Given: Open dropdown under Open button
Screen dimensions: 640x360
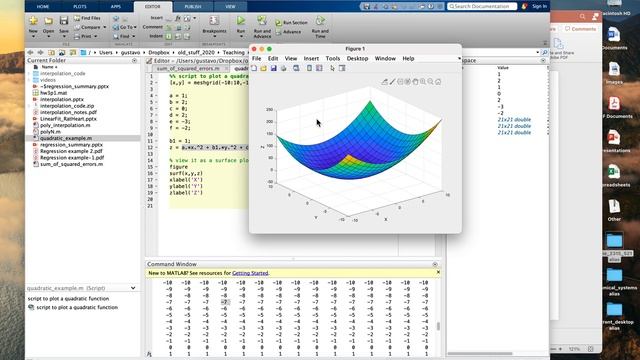Looking at the screenshot, I should (49, 37).
